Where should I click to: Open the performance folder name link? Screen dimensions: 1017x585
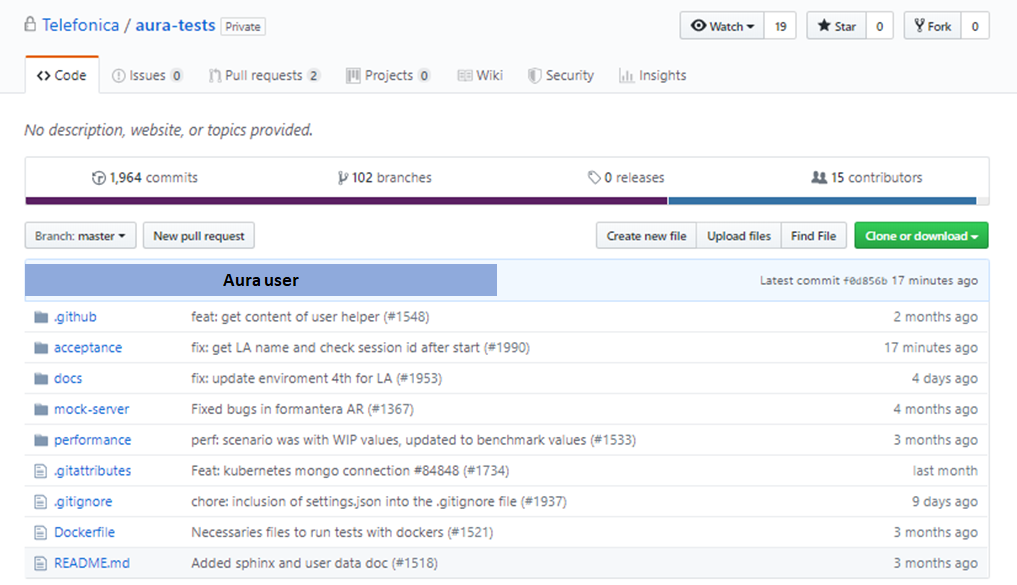click(92, 440)
